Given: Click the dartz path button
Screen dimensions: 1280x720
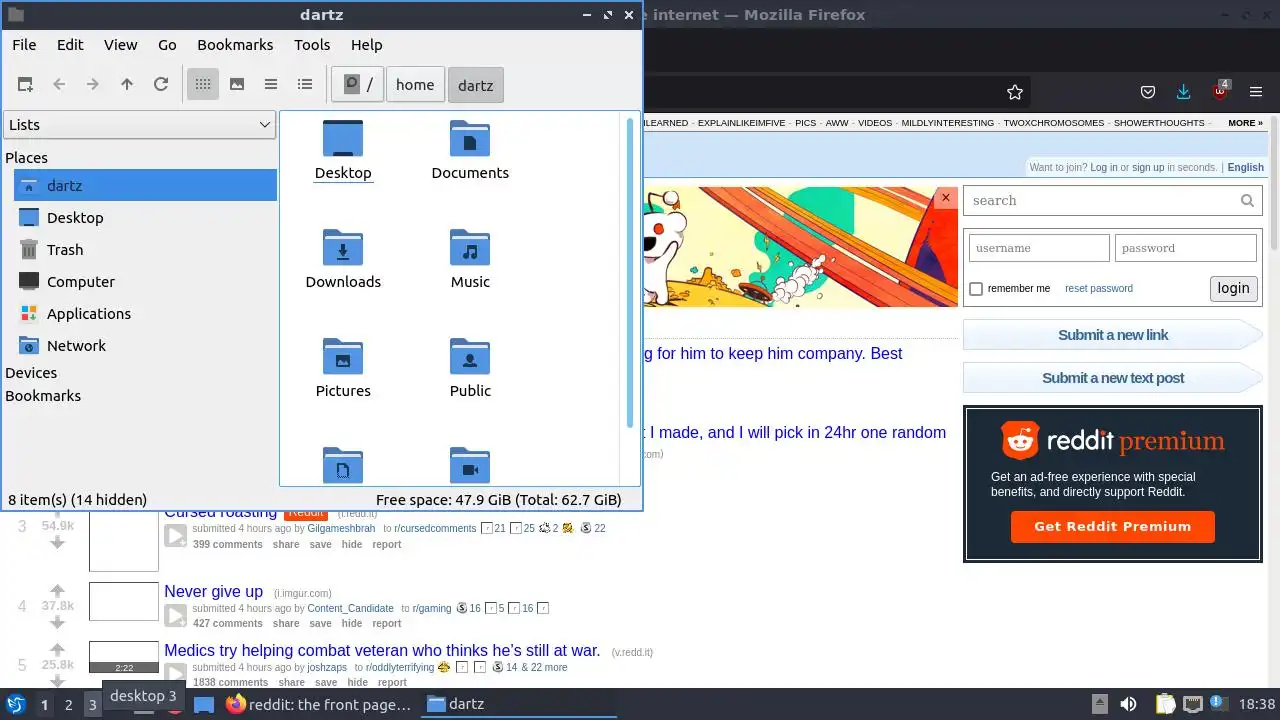Looking at the screenshot, I should 476,85.
